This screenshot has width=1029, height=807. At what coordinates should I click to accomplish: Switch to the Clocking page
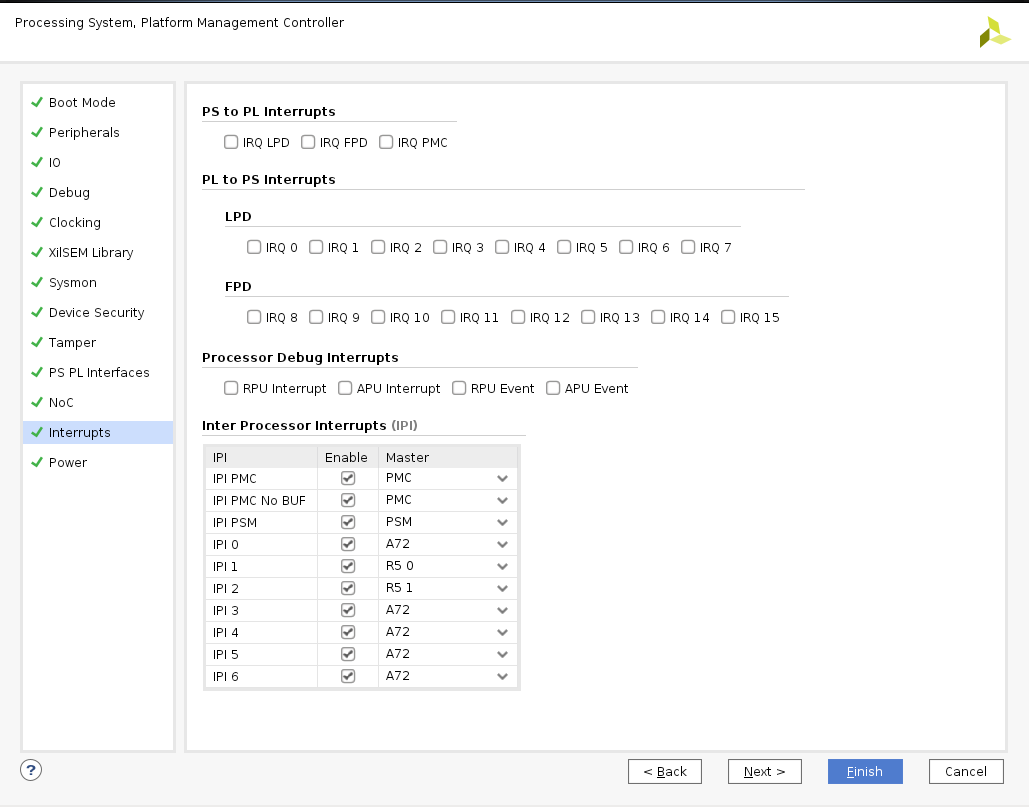(x=75, y=223)
